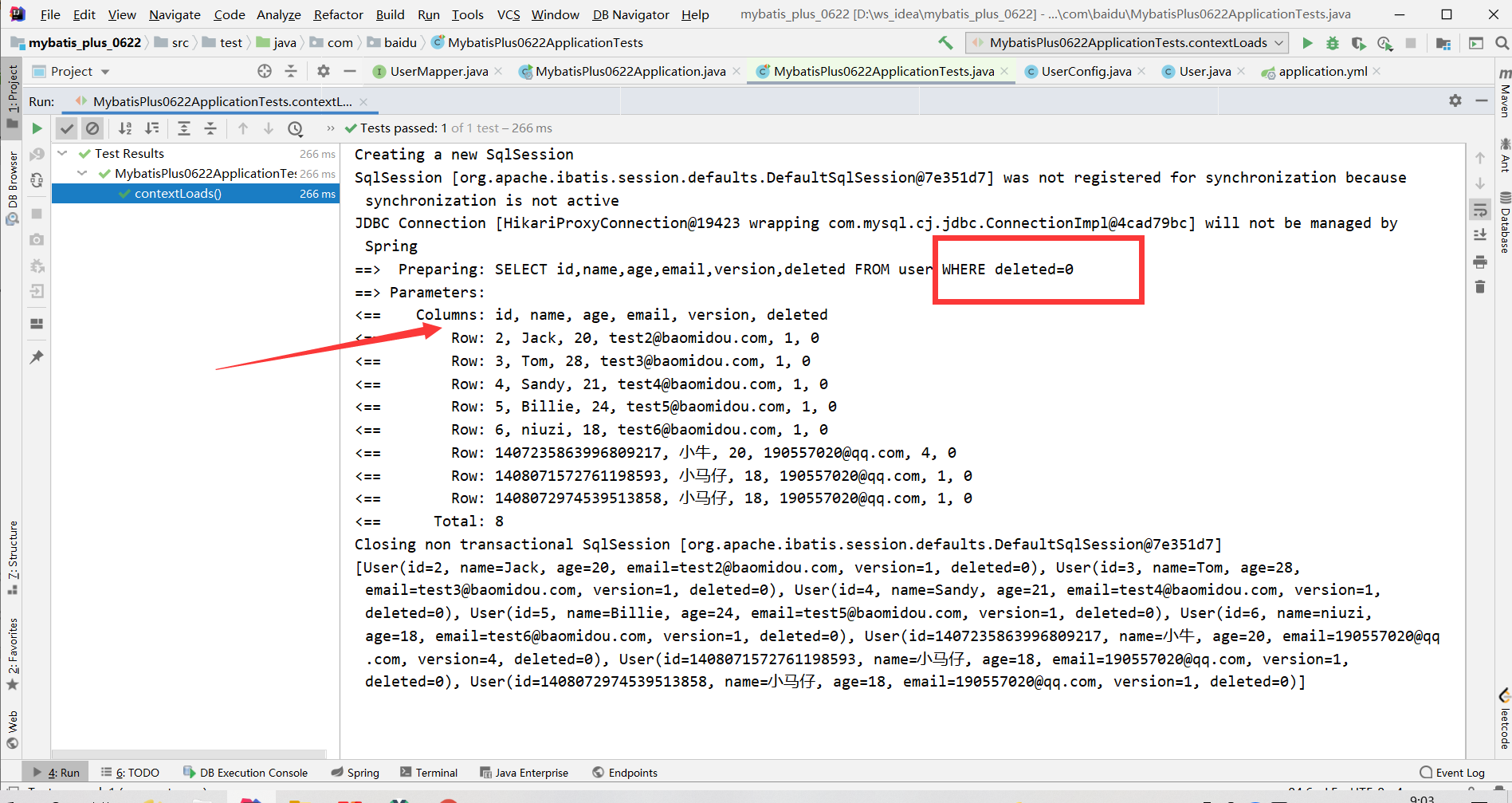Click the baidu breadcrumb folder

392,43
